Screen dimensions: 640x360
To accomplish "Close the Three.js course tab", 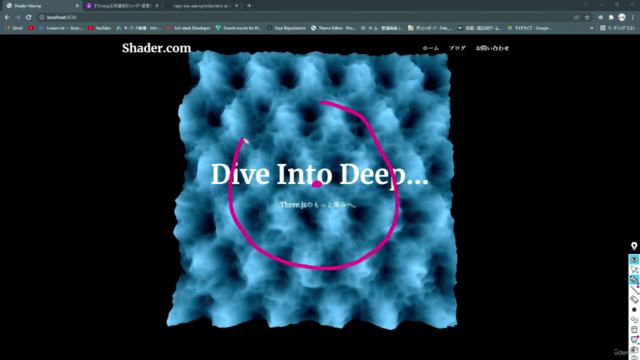I will point(157,6).
